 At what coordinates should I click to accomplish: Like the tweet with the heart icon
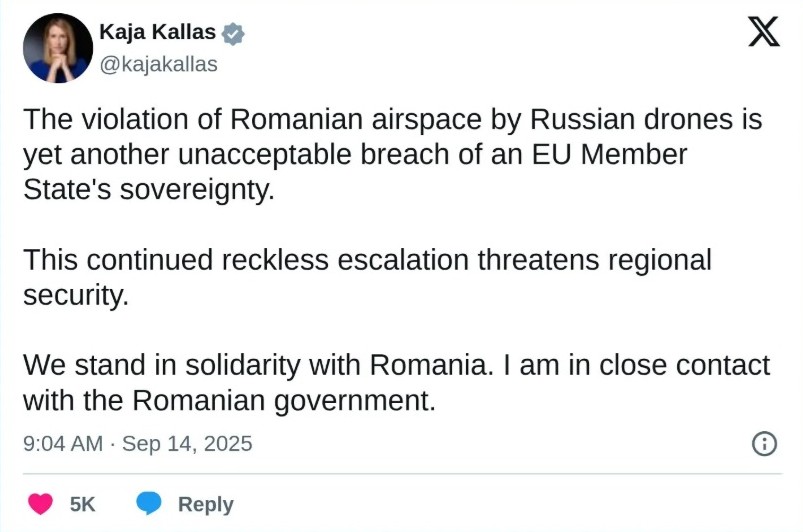point(40,504)
